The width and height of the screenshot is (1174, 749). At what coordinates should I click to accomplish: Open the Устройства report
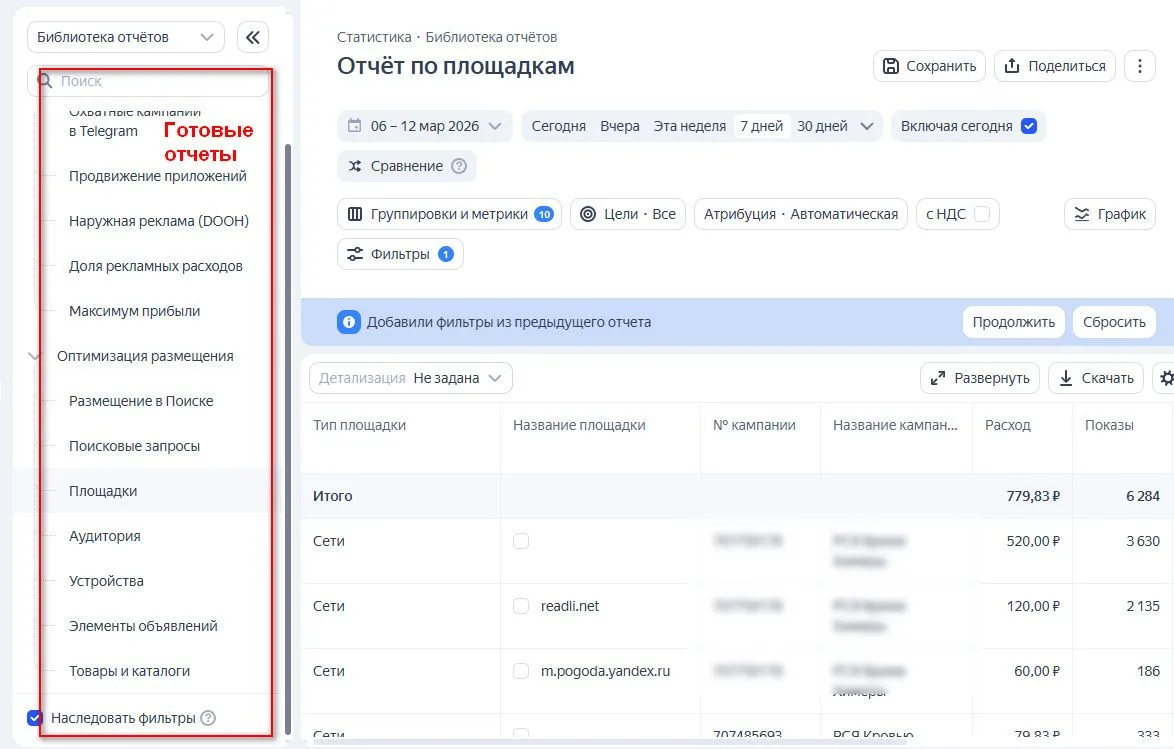106,581
